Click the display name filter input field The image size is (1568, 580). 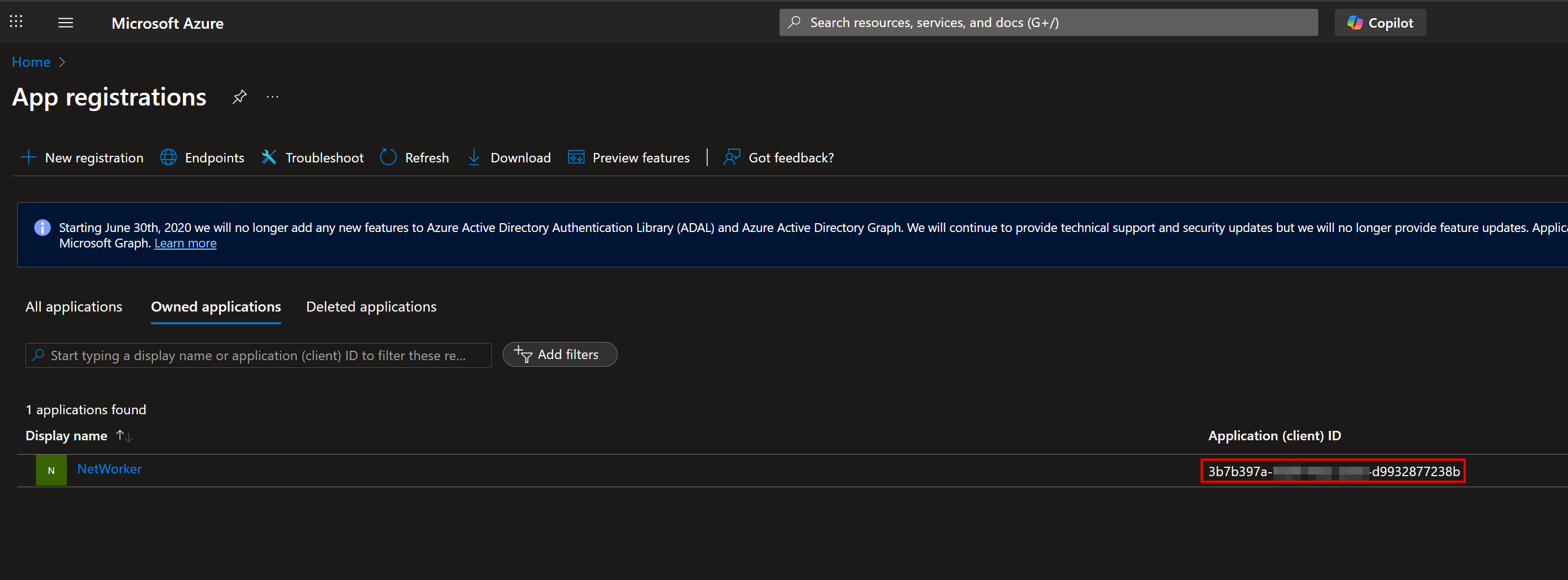click(258, 355)
